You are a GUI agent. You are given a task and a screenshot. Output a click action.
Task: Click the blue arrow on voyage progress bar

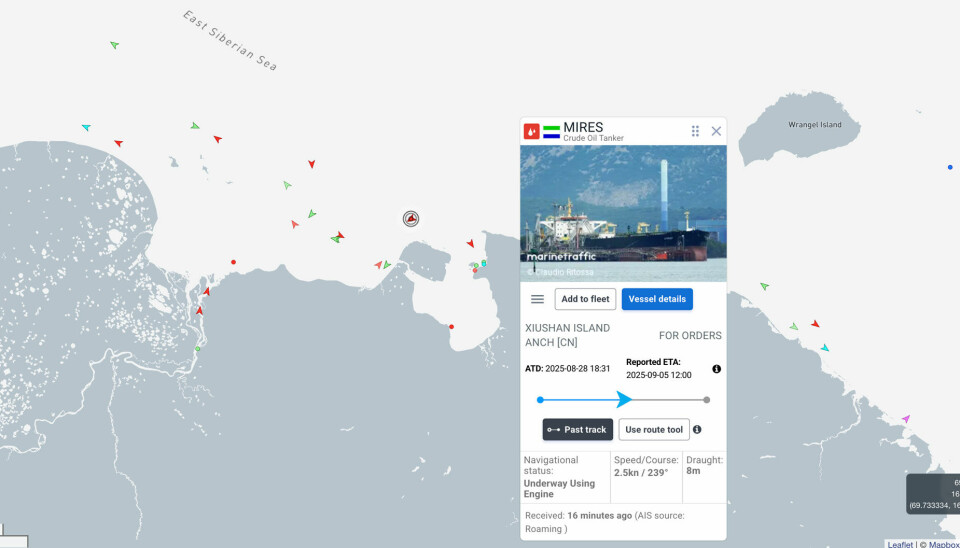pyautogui.click(x=624, y=399)
